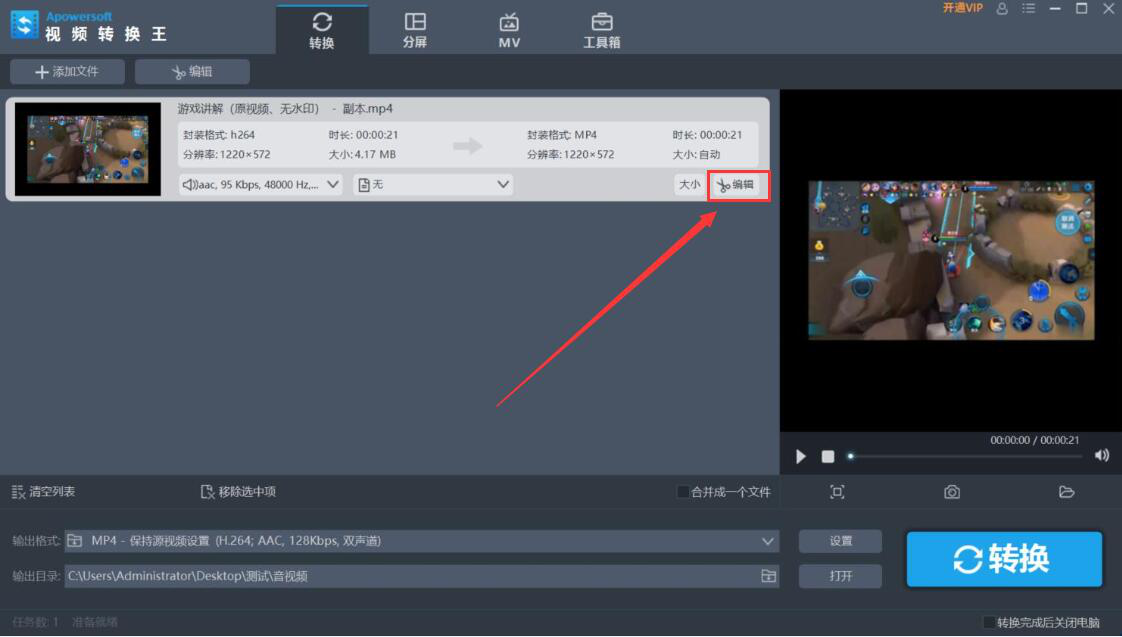Mute preview with the volume icon

(x=1101, y=456)
